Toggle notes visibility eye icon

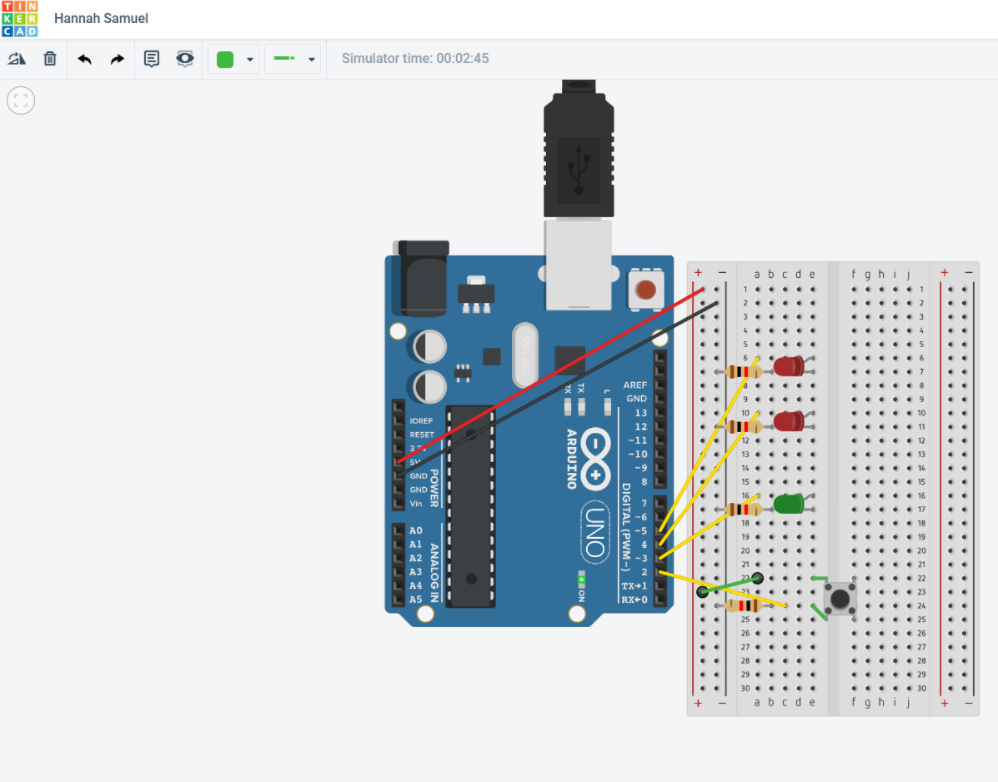point(185,59)
